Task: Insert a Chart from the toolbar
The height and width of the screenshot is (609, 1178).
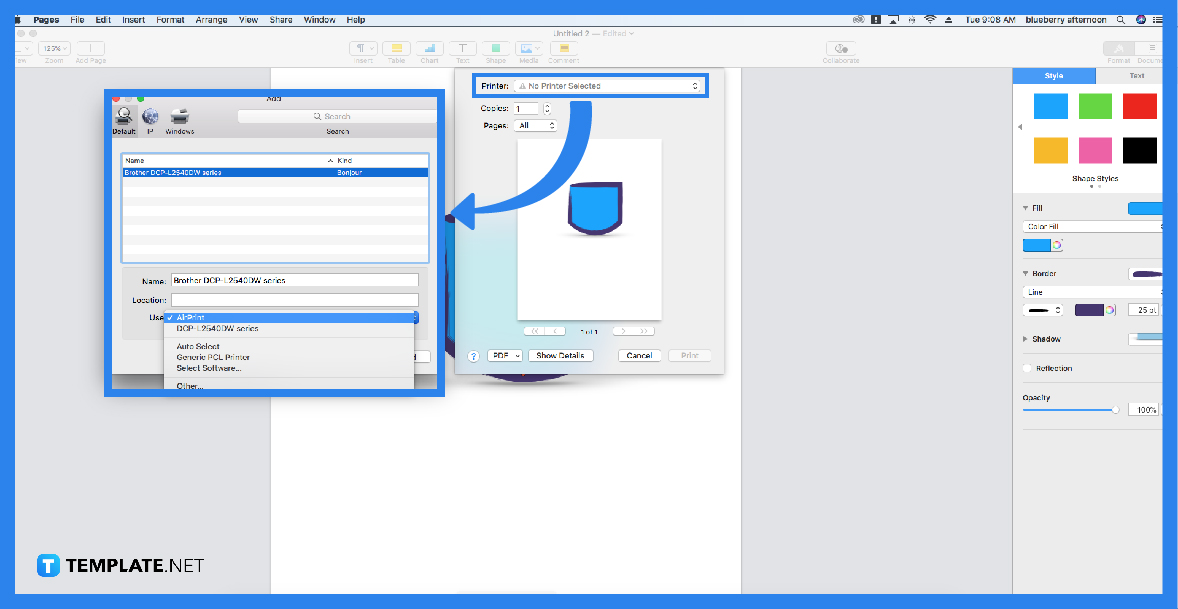Action: pyautogui.click(x=430, y=49)
